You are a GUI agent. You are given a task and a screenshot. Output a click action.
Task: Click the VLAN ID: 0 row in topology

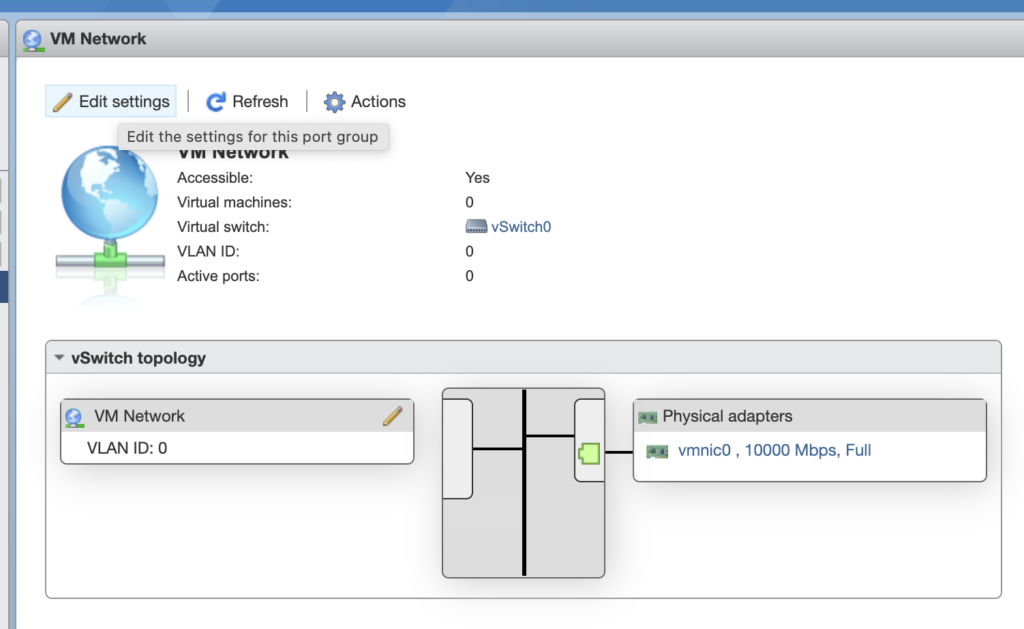[127, 448]
